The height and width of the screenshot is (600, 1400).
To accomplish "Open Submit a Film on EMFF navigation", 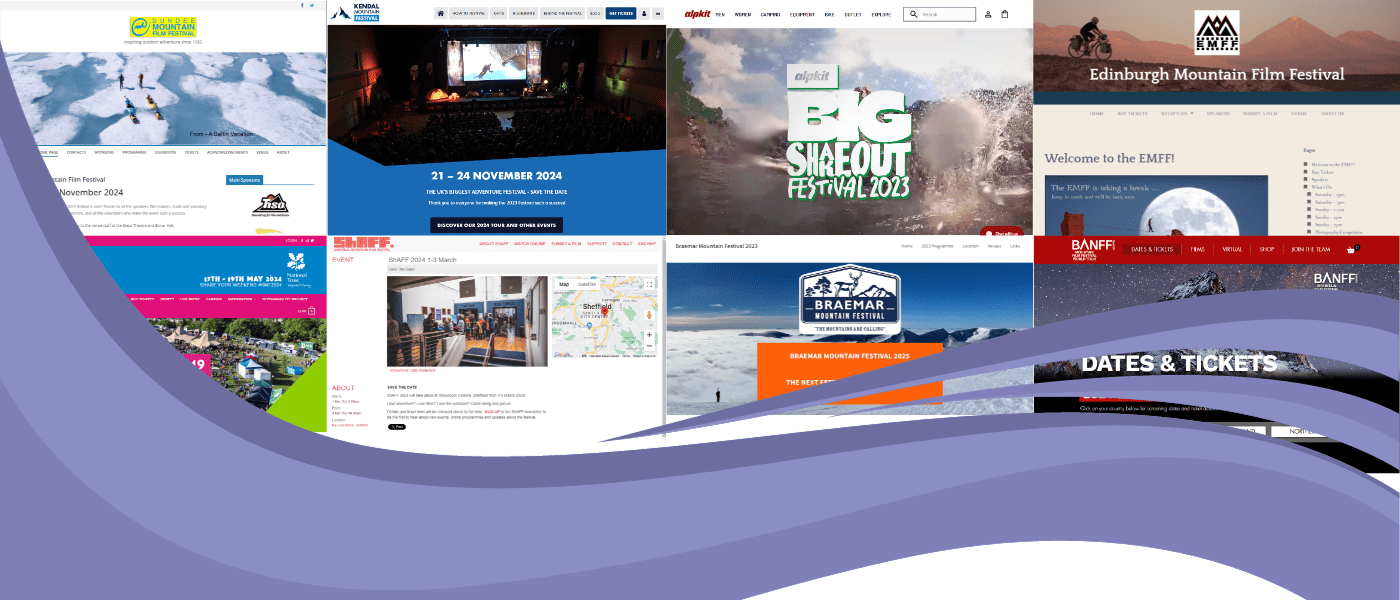I will 1259,113.
